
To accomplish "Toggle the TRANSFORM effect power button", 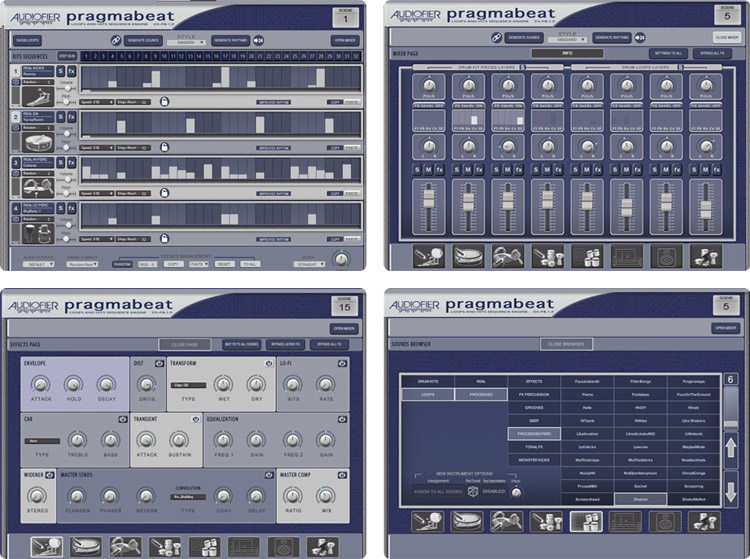I will click(x=269, y=363).
